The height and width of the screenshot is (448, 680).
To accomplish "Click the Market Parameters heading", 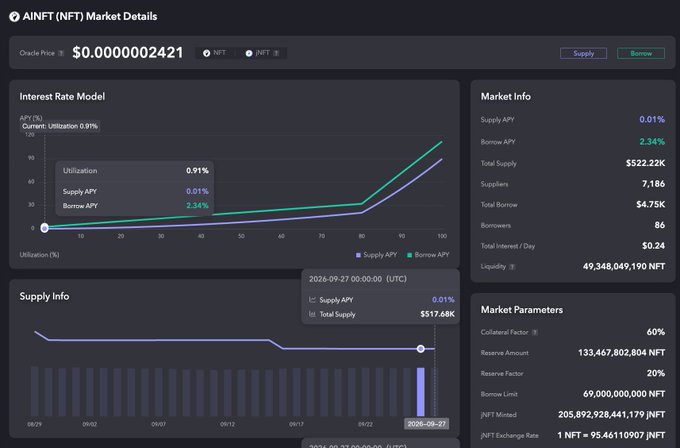I will (x=522, y=310).
